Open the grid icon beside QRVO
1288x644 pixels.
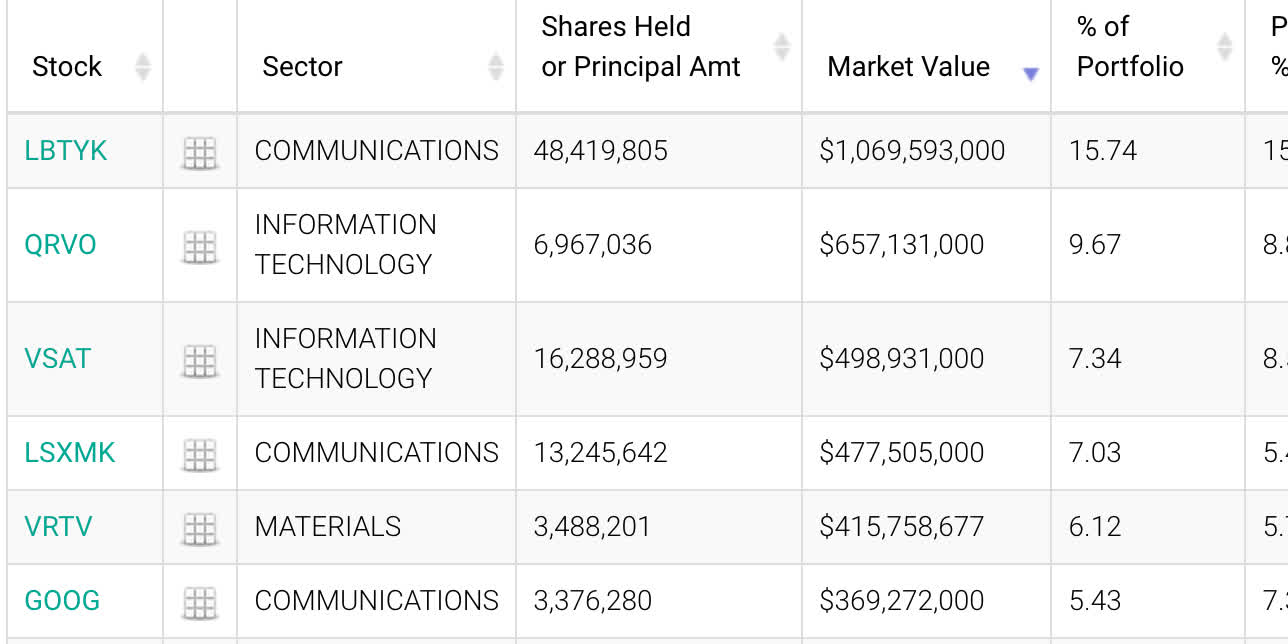[x=200, y=246]
